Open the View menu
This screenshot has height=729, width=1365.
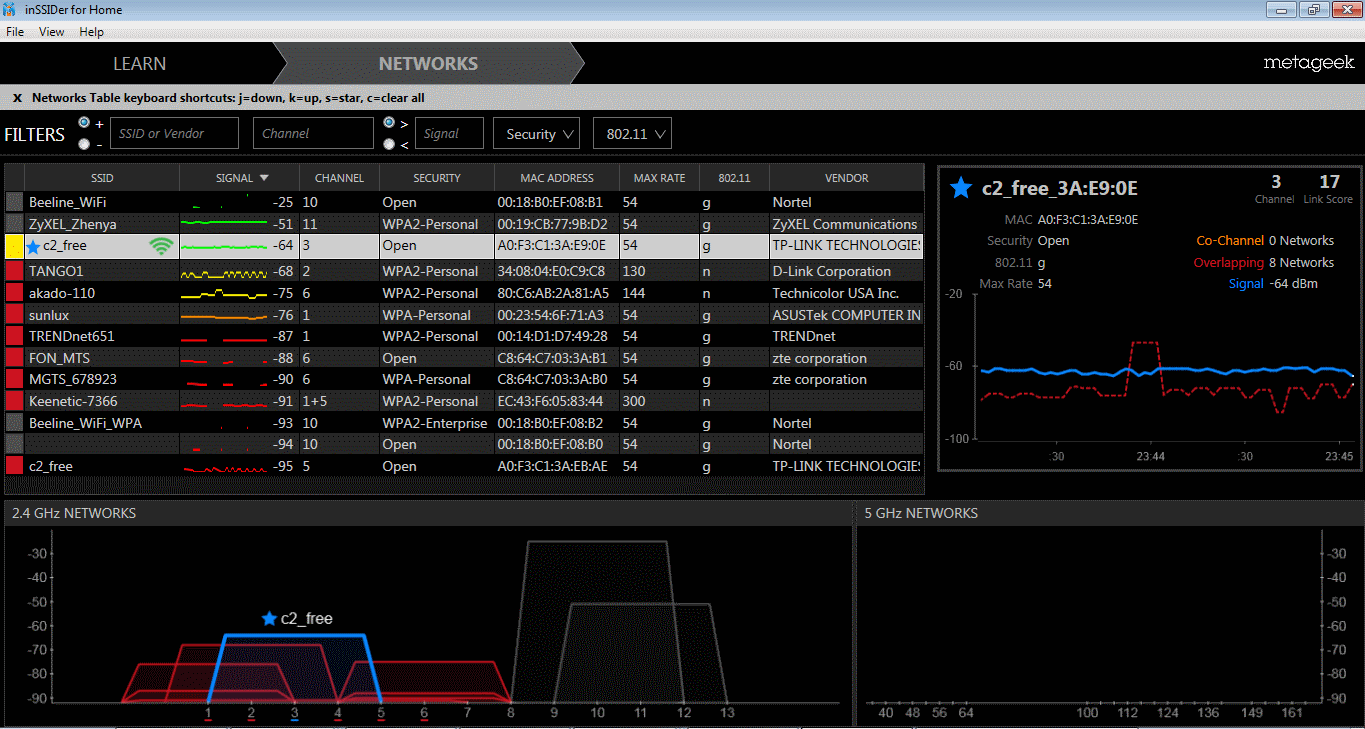tap(52, 32)
